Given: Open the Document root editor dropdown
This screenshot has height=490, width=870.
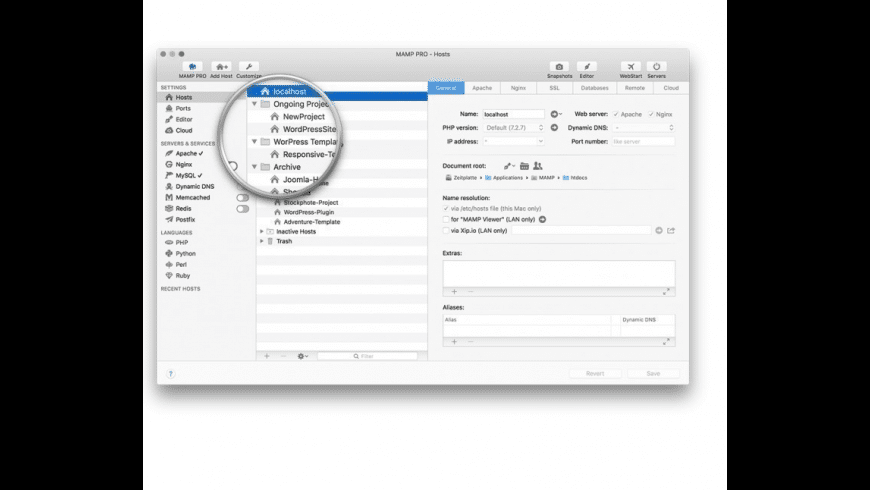Looking at the screenshot, I should coord(509,166).
